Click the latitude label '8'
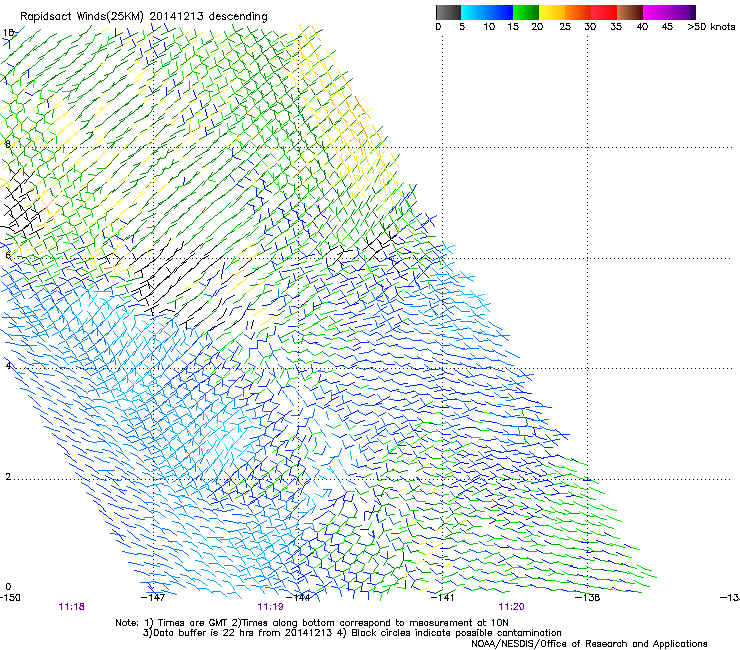 point(8,144)
